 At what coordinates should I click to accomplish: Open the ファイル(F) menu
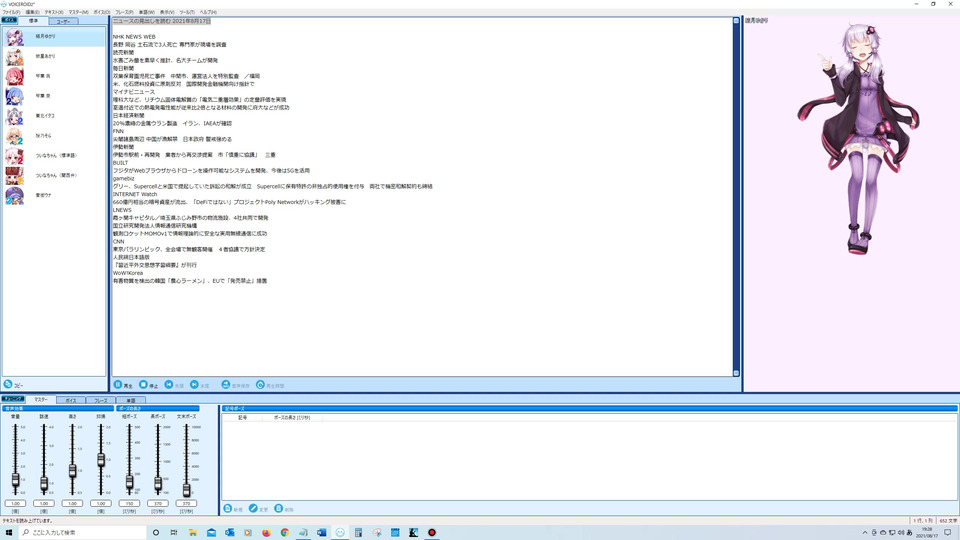(11, 12)
